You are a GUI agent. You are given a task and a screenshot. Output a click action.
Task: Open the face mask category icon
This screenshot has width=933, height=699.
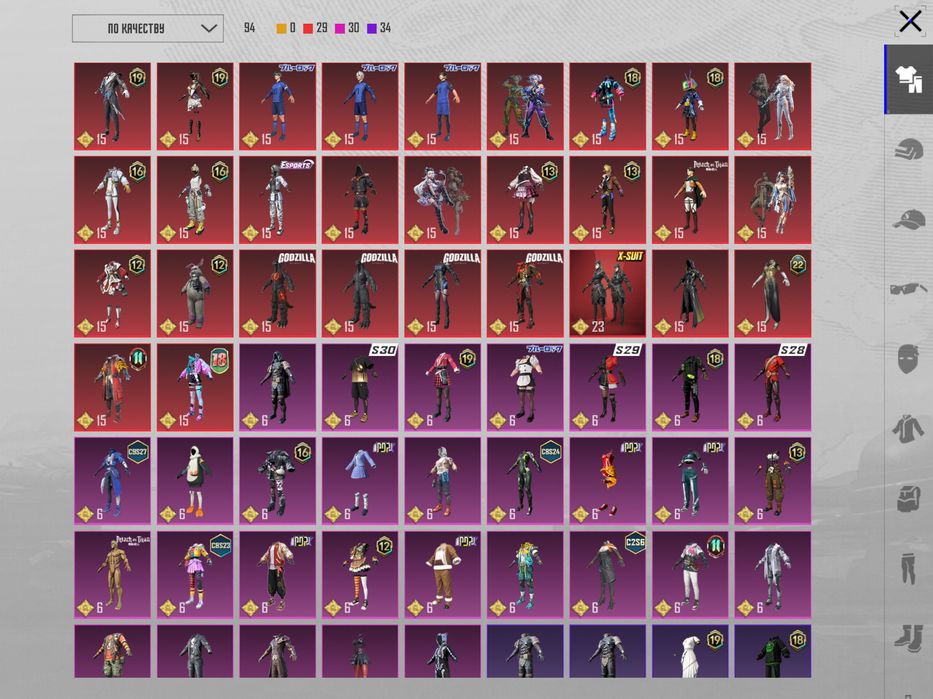[x=909, y=359]
